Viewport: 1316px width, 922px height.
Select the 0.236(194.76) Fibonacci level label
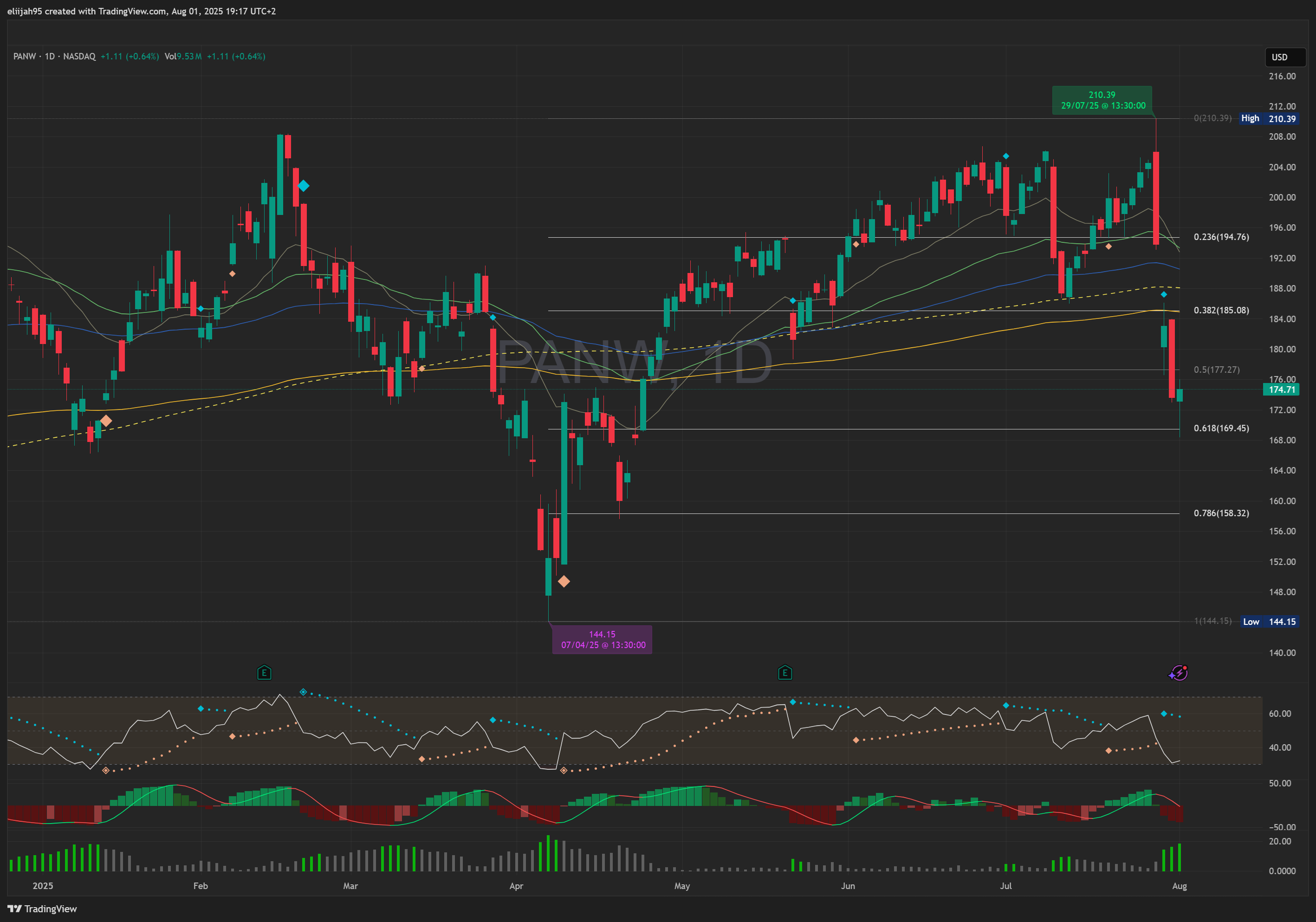pos(1221,237)
